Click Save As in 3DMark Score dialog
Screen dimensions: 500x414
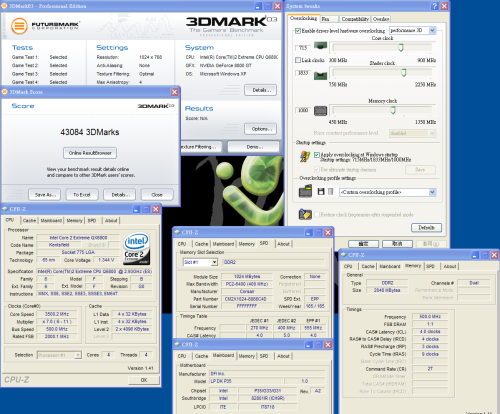click(45, 195)
